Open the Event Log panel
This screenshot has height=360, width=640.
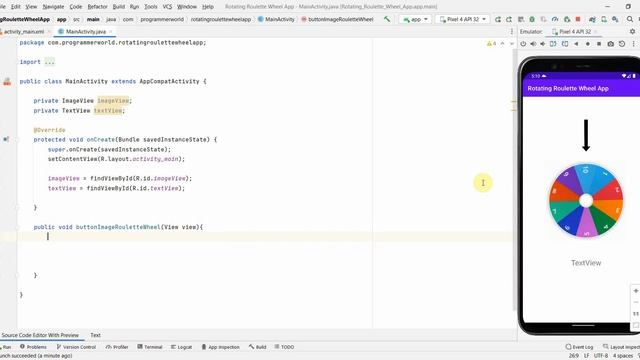click(x=579, y=347)
